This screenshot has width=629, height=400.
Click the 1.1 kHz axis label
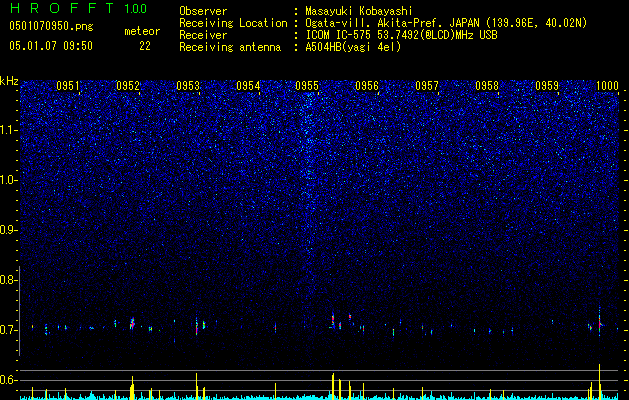pyautogui.click(x=9, y=130)
